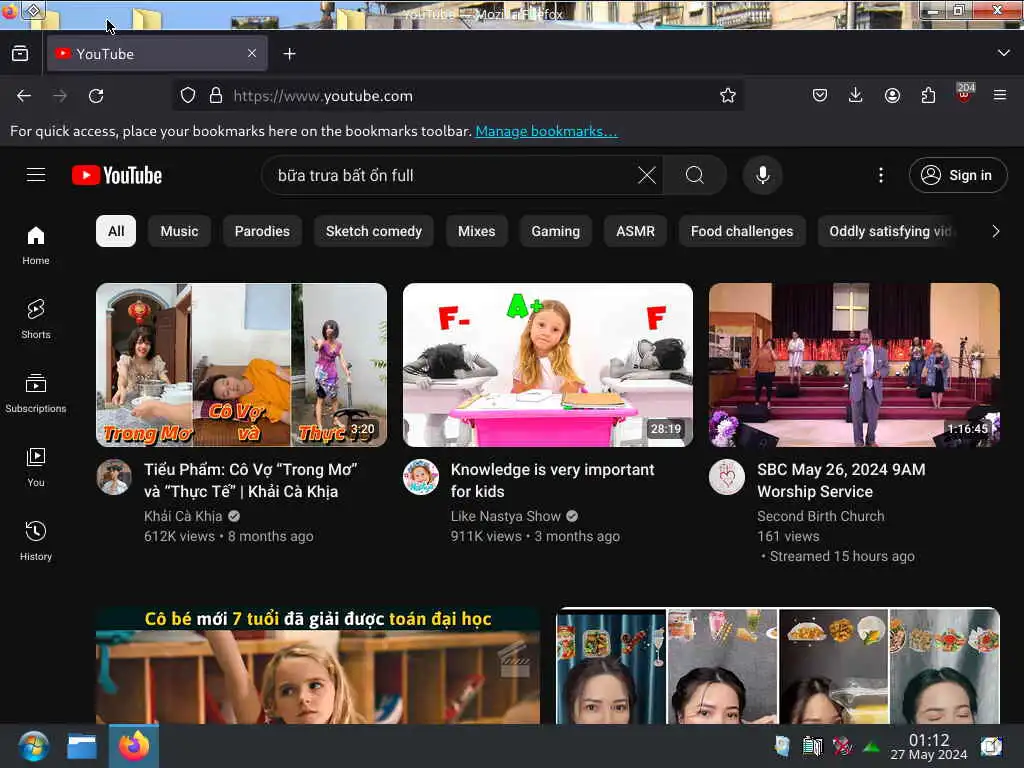The width and height of the screenshot is (1024, 768).
Task: Open the You section in sidebar
Action: (x=36, y=467)
